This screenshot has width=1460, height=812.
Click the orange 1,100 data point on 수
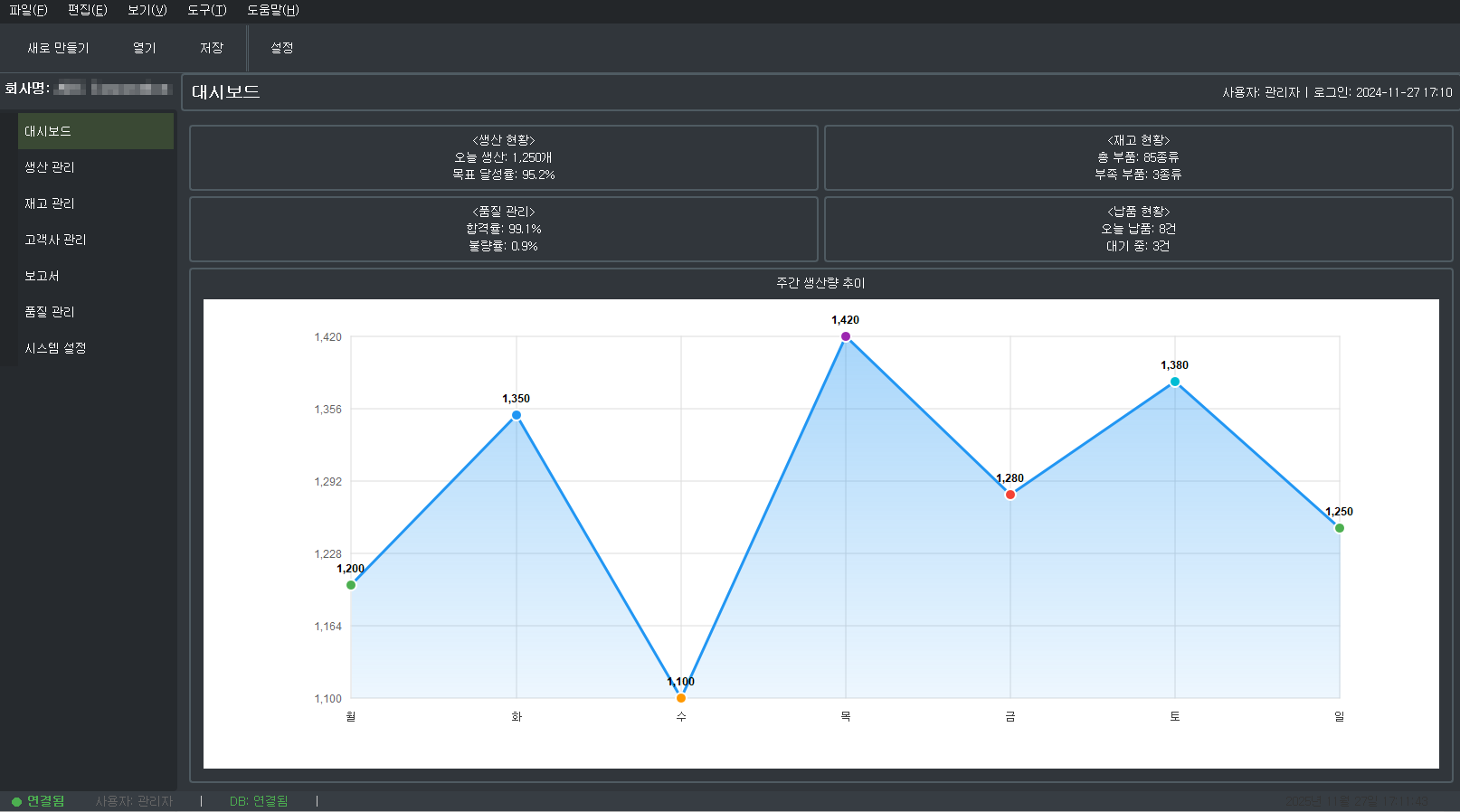click(681, 698)
